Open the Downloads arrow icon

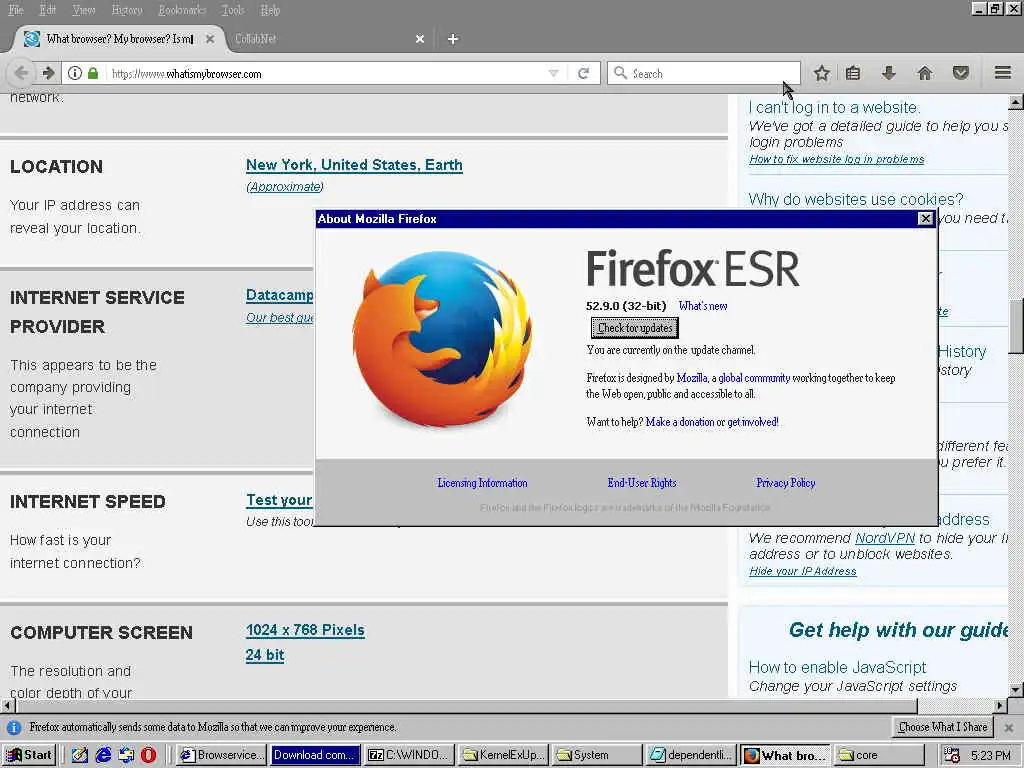[888, 73]
